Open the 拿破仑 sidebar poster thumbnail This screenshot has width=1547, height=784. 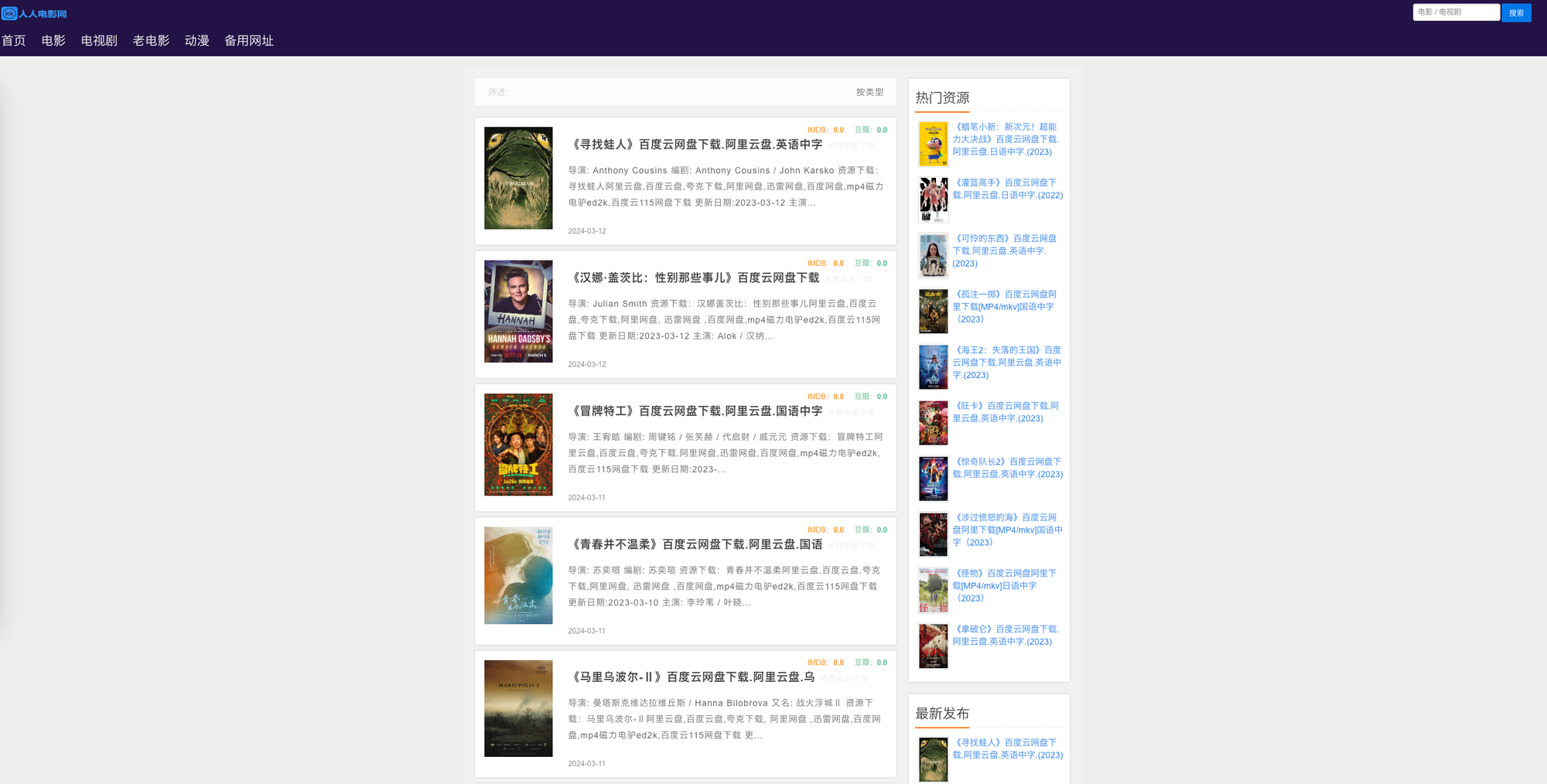pyautogui.click(x=933, y=646)
